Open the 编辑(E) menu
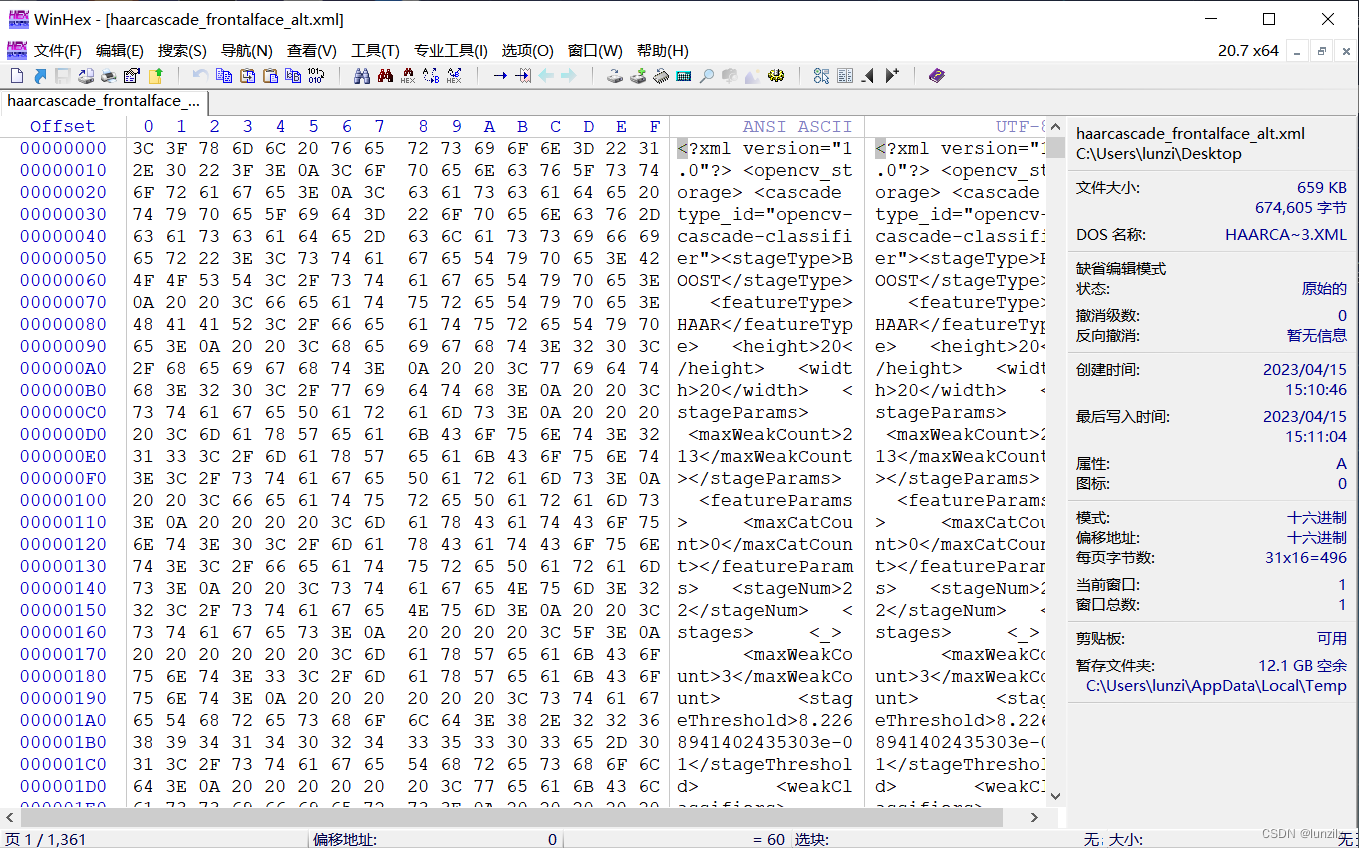This screenshot has height=848, width=1359. 120,50
